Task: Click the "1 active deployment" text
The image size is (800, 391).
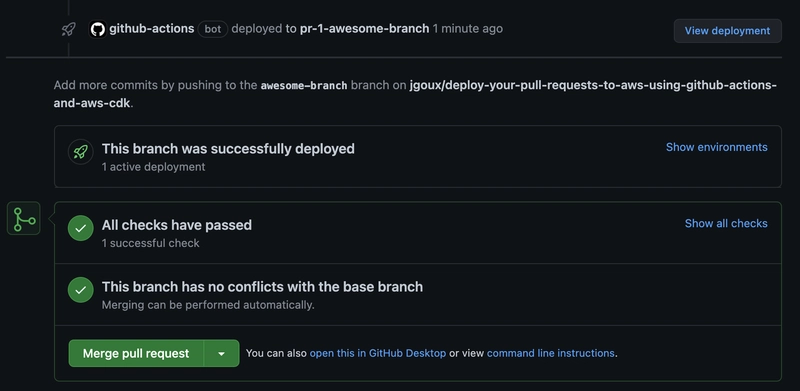Action: pyautogui.click(x=154, y=167)
